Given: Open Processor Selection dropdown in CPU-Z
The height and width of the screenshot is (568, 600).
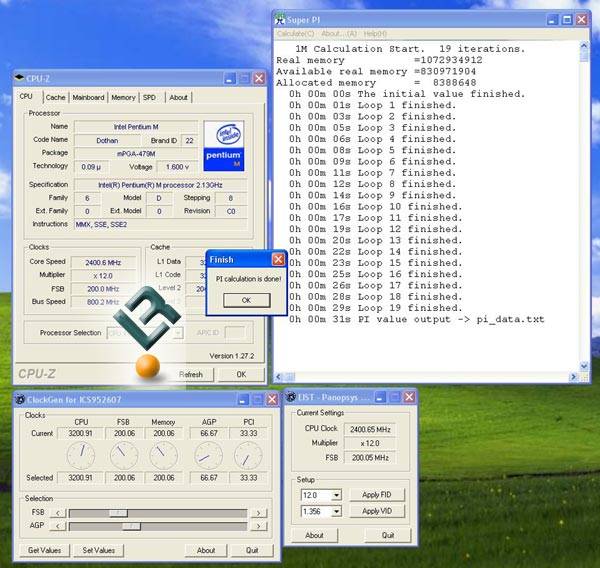Looking at the screenshot, I should [178, 333].
